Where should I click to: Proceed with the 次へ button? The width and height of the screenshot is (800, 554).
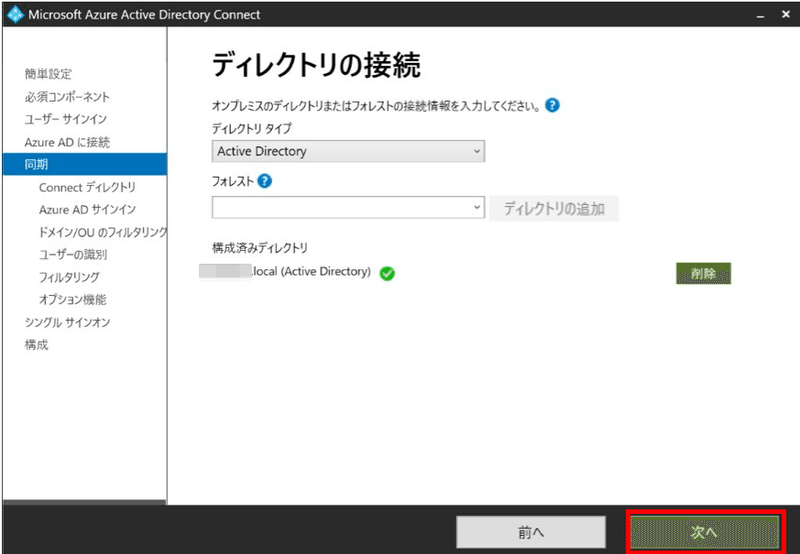coord(705,532)
